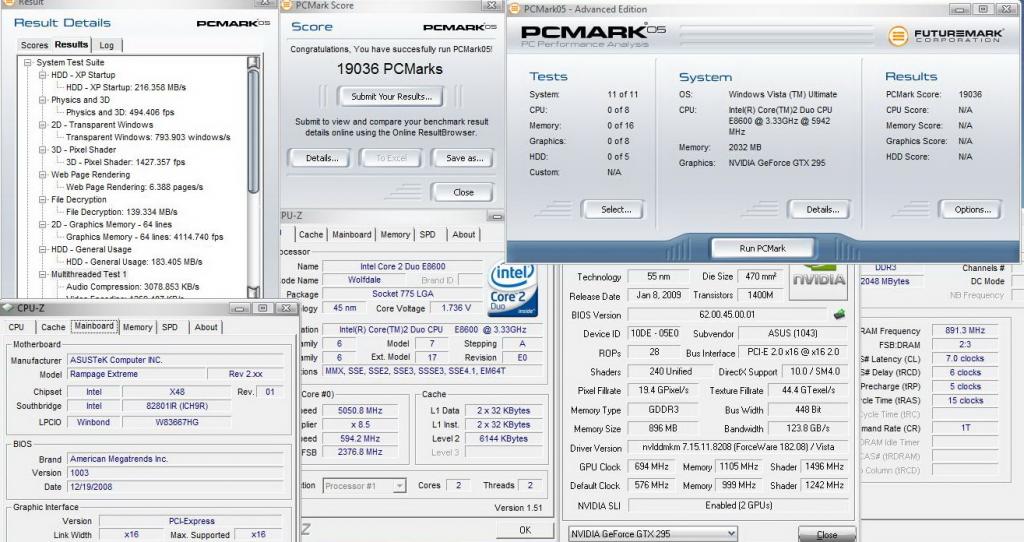
Task: Click the Close button in GPU-Z
Action: click(826, 535)
